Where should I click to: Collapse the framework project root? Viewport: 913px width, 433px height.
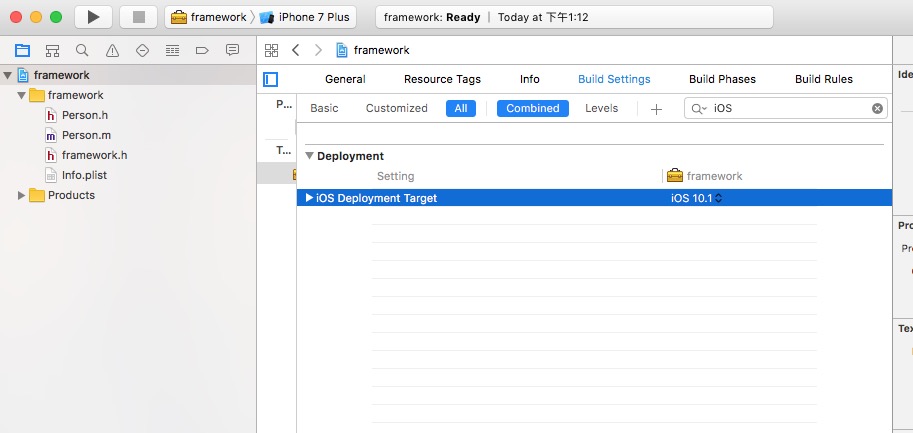click(x=7, y=75)
